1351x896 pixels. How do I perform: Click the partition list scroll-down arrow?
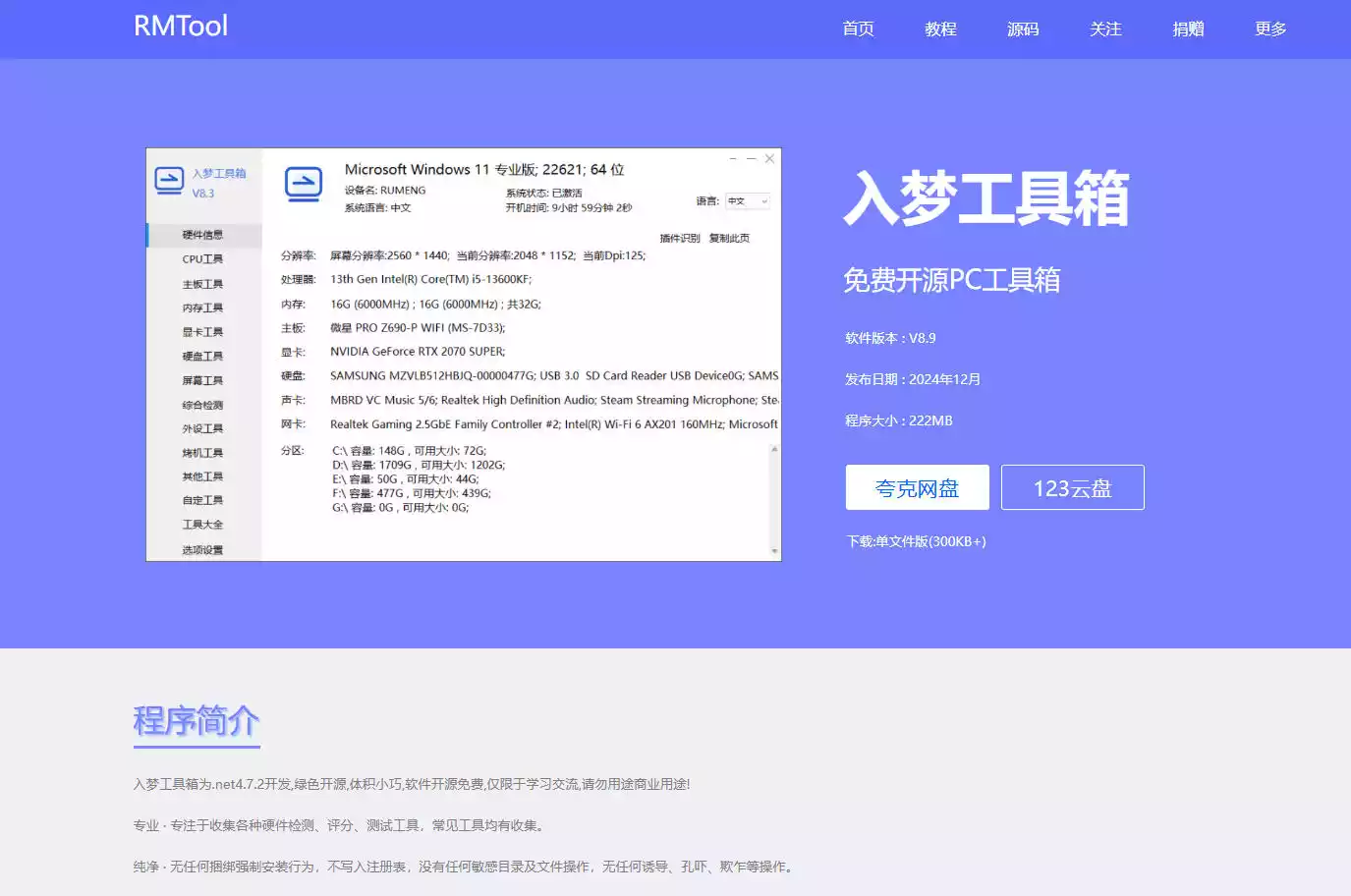tap(774, 551)
